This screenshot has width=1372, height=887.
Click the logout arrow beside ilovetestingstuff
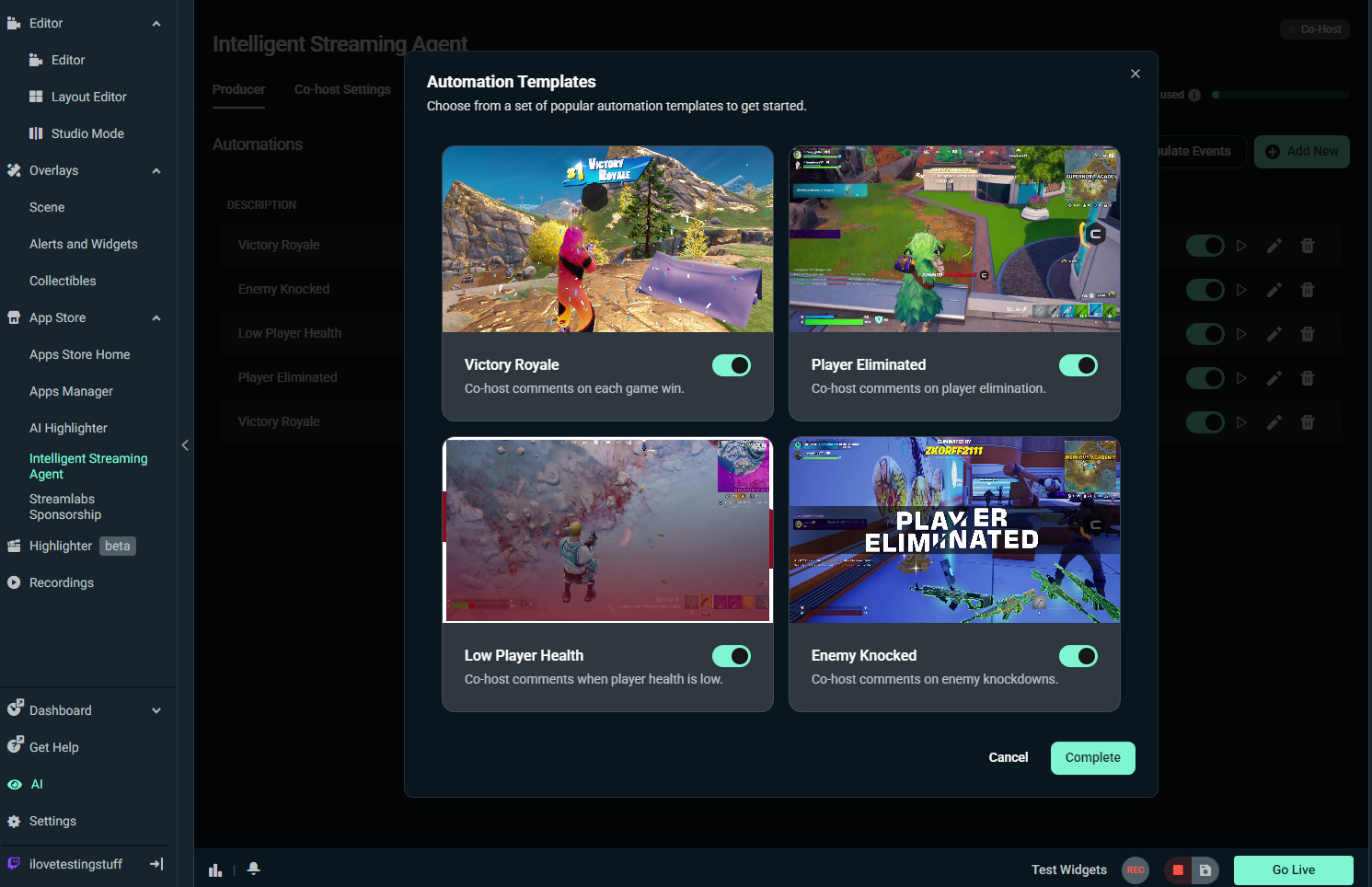point(156,864)
